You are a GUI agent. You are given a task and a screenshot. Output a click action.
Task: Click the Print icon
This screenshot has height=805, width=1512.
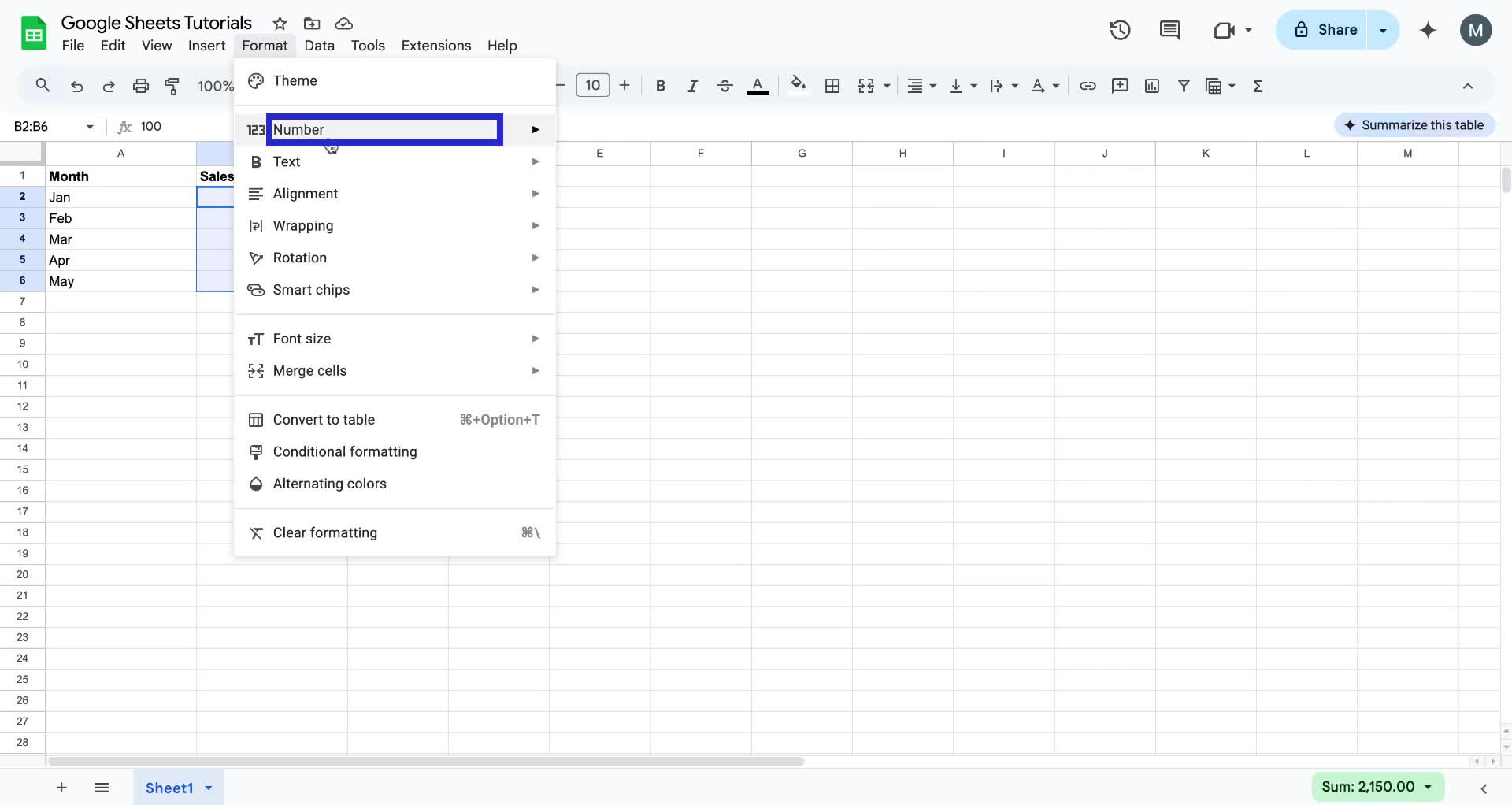point(141,85)
